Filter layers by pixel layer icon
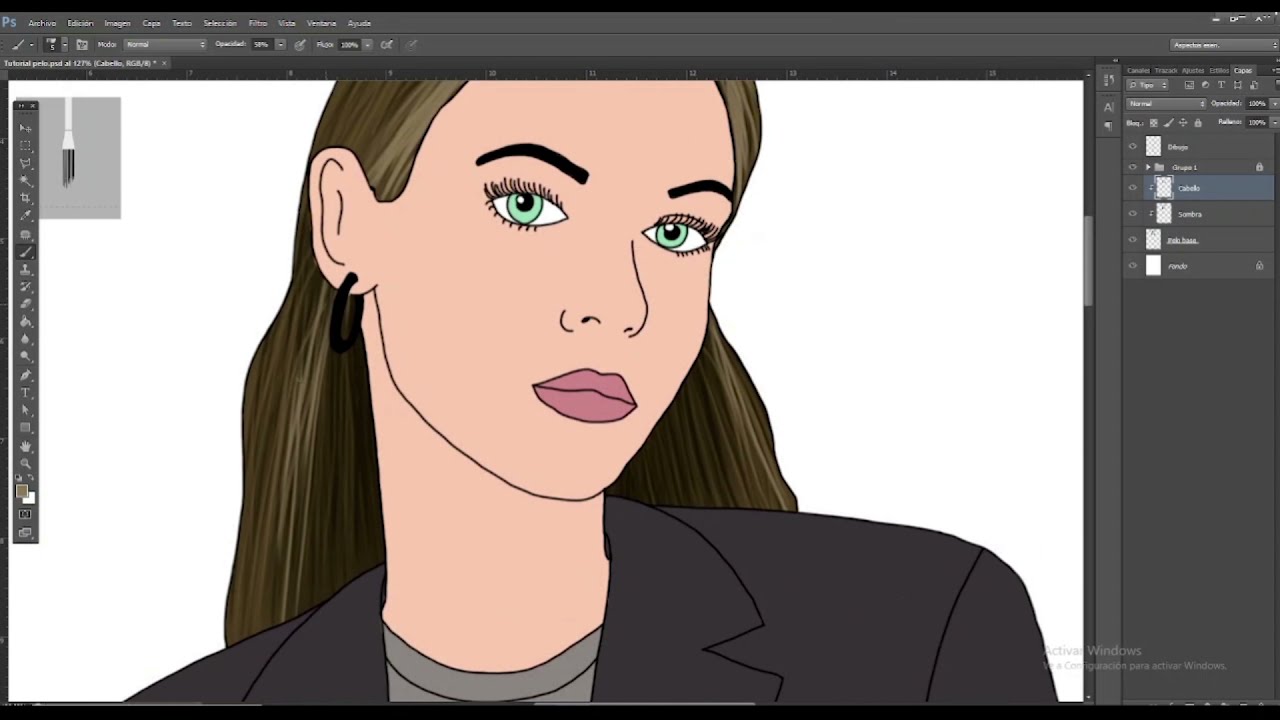The width and height of the screenshot is (1280, 720). click(1189, 85)
